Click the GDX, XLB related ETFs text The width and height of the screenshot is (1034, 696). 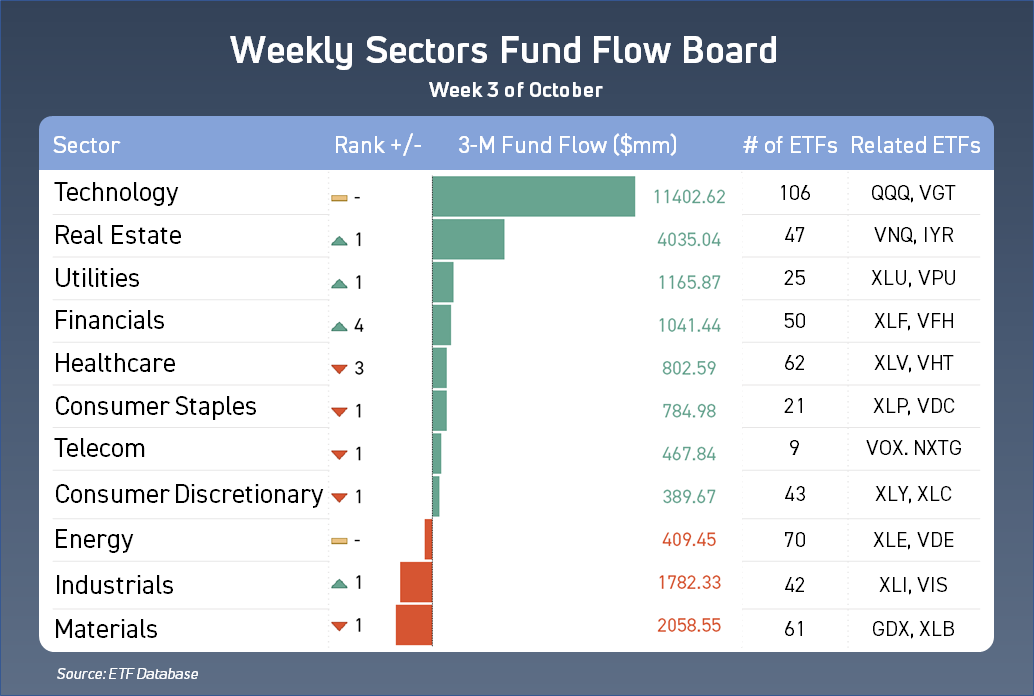[913, 629]
